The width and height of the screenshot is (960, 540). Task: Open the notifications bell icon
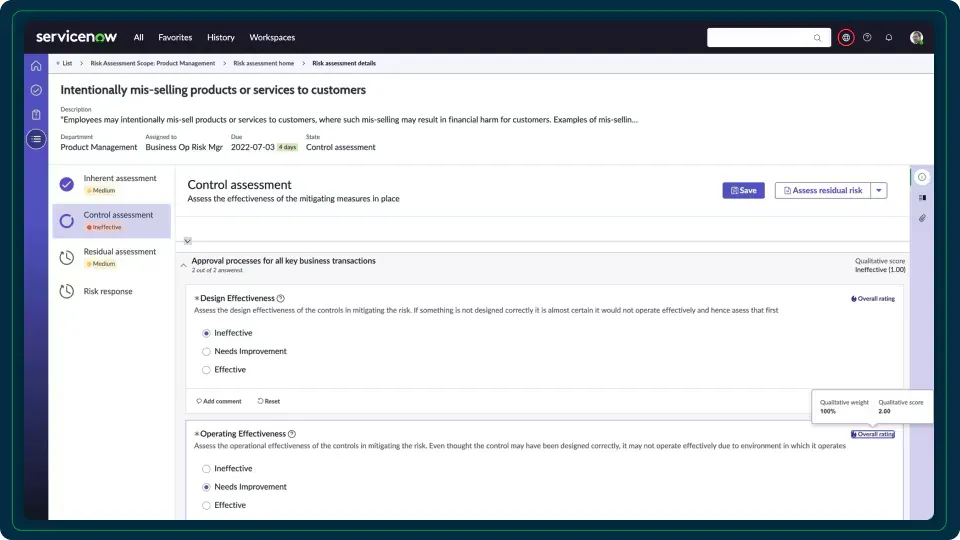coord(889,38)
